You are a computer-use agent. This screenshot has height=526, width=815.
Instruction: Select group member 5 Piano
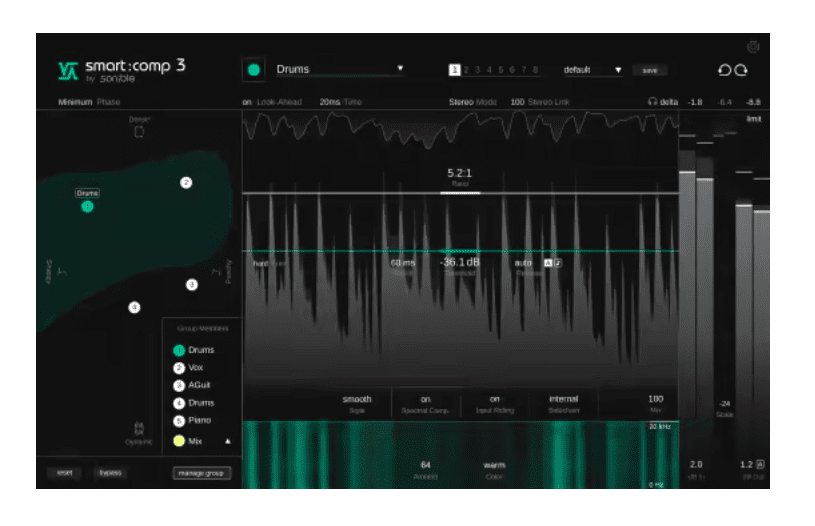point(192,420)
